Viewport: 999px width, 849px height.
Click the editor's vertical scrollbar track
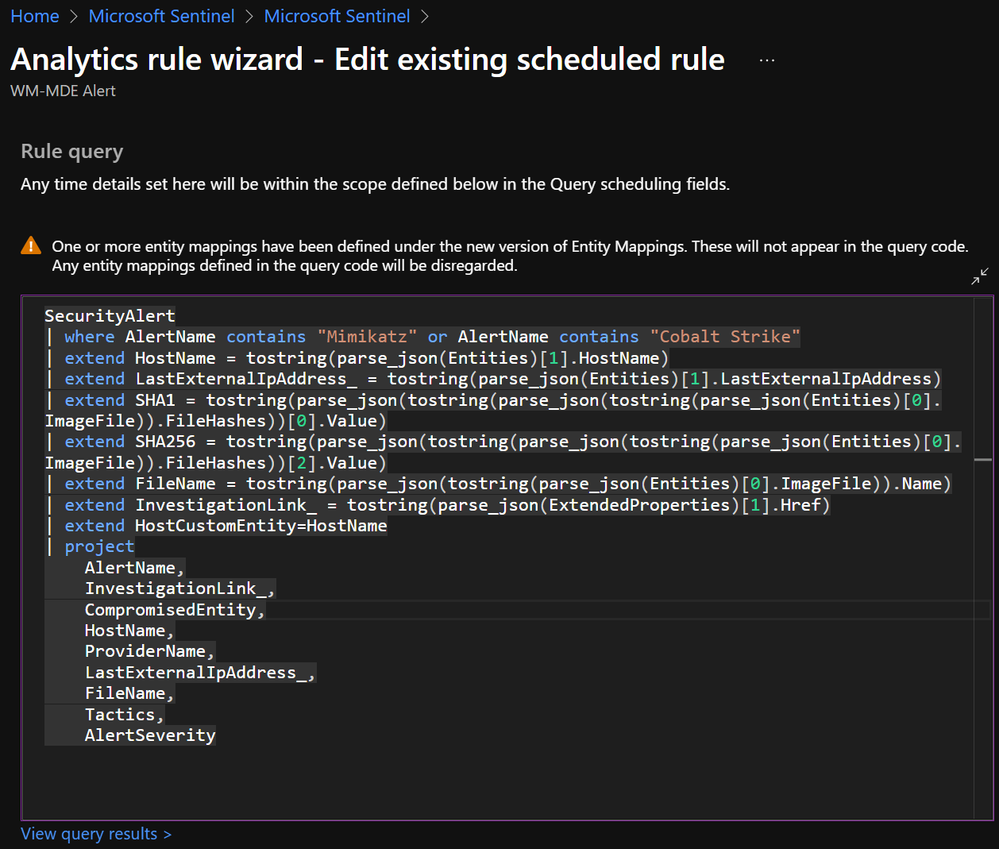coord(983,558)
